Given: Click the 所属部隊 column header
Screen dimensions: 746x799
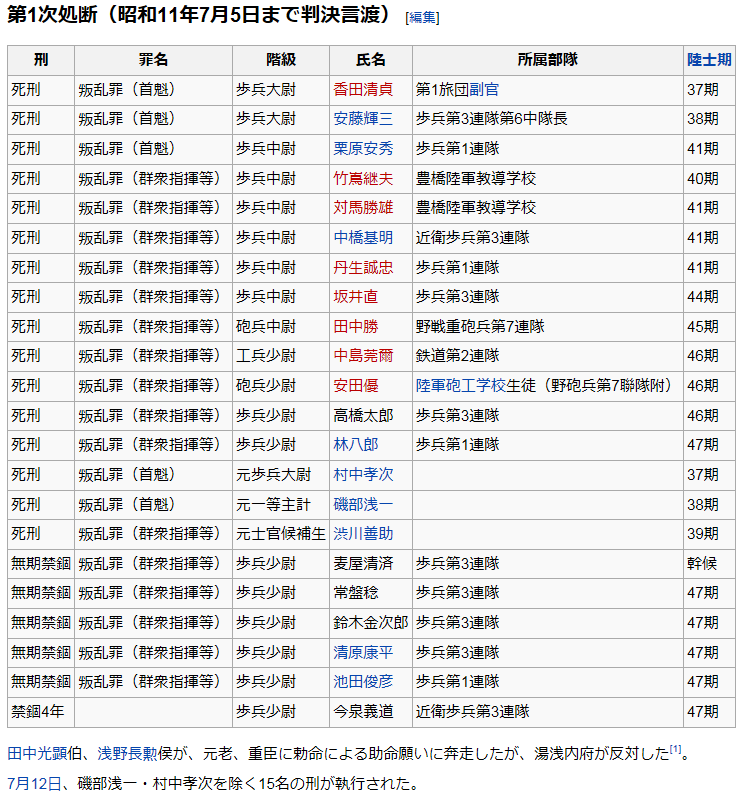Looking at the screenshot, I should [548, 60].
